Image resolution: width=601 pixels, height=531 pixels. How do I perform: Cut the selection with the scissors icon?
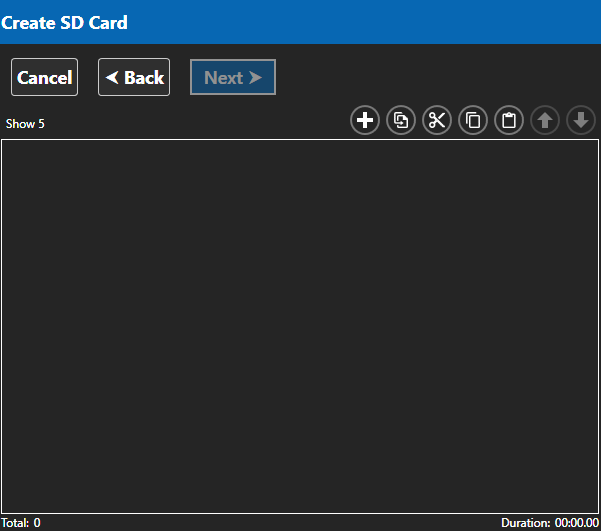[437, 120]
